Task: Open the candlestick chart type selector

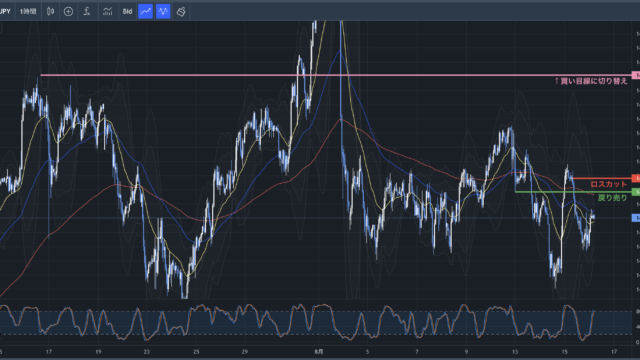Action: click(x=51, y=11)
